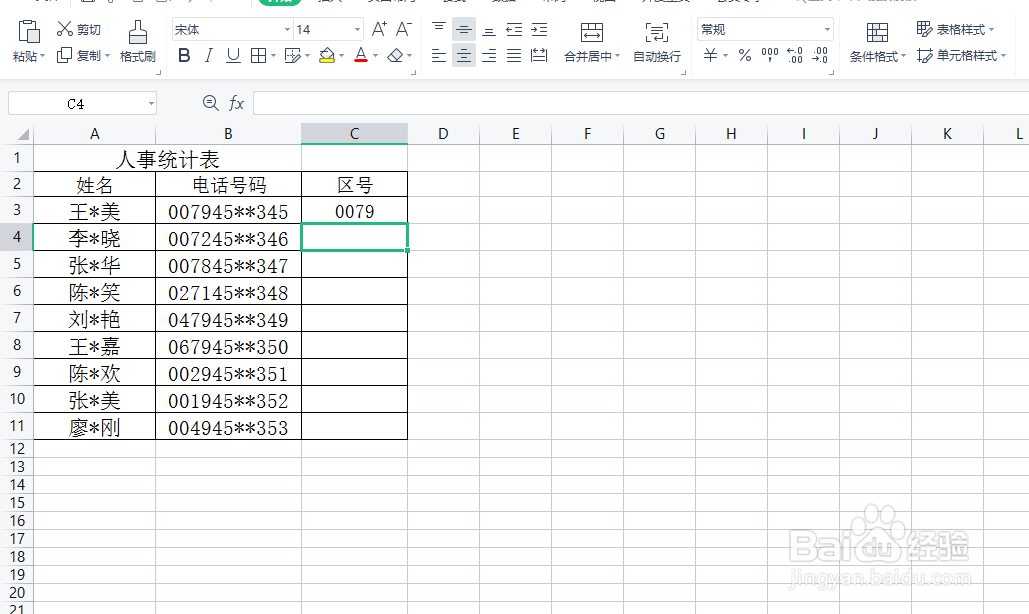The width and height of the screenshot is (1029, 614).
Task: Open the number format dropdown showing 常规
Action: pyautogui.click(x=826, y=29)
